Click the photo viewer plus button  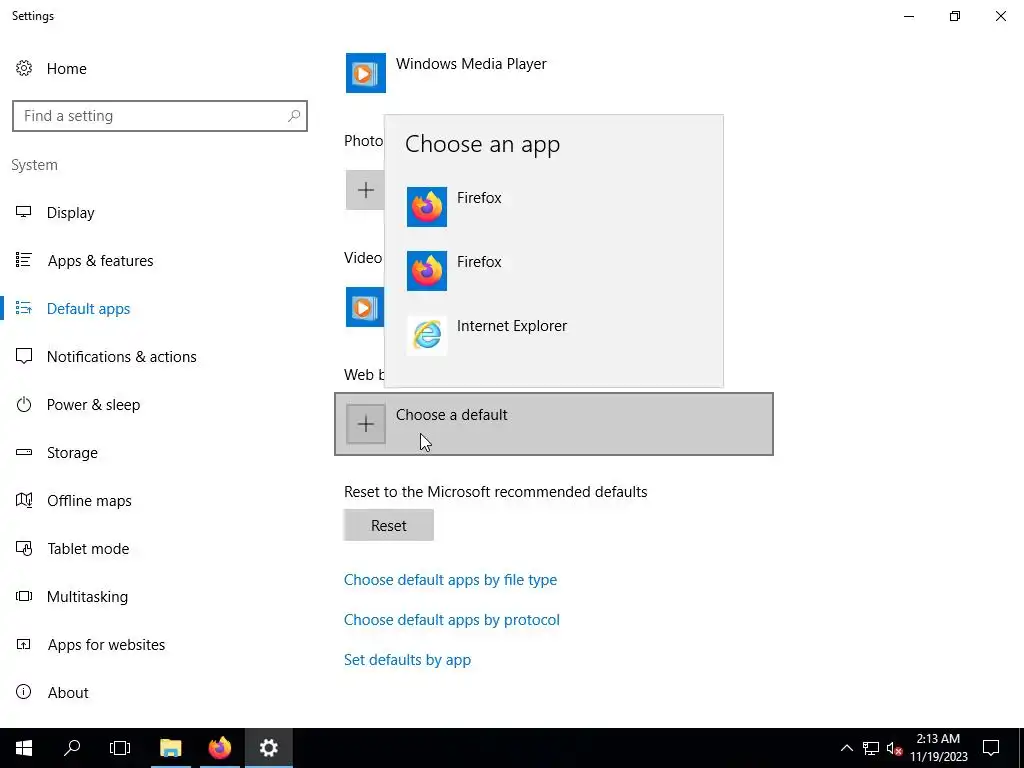[364, 190]
